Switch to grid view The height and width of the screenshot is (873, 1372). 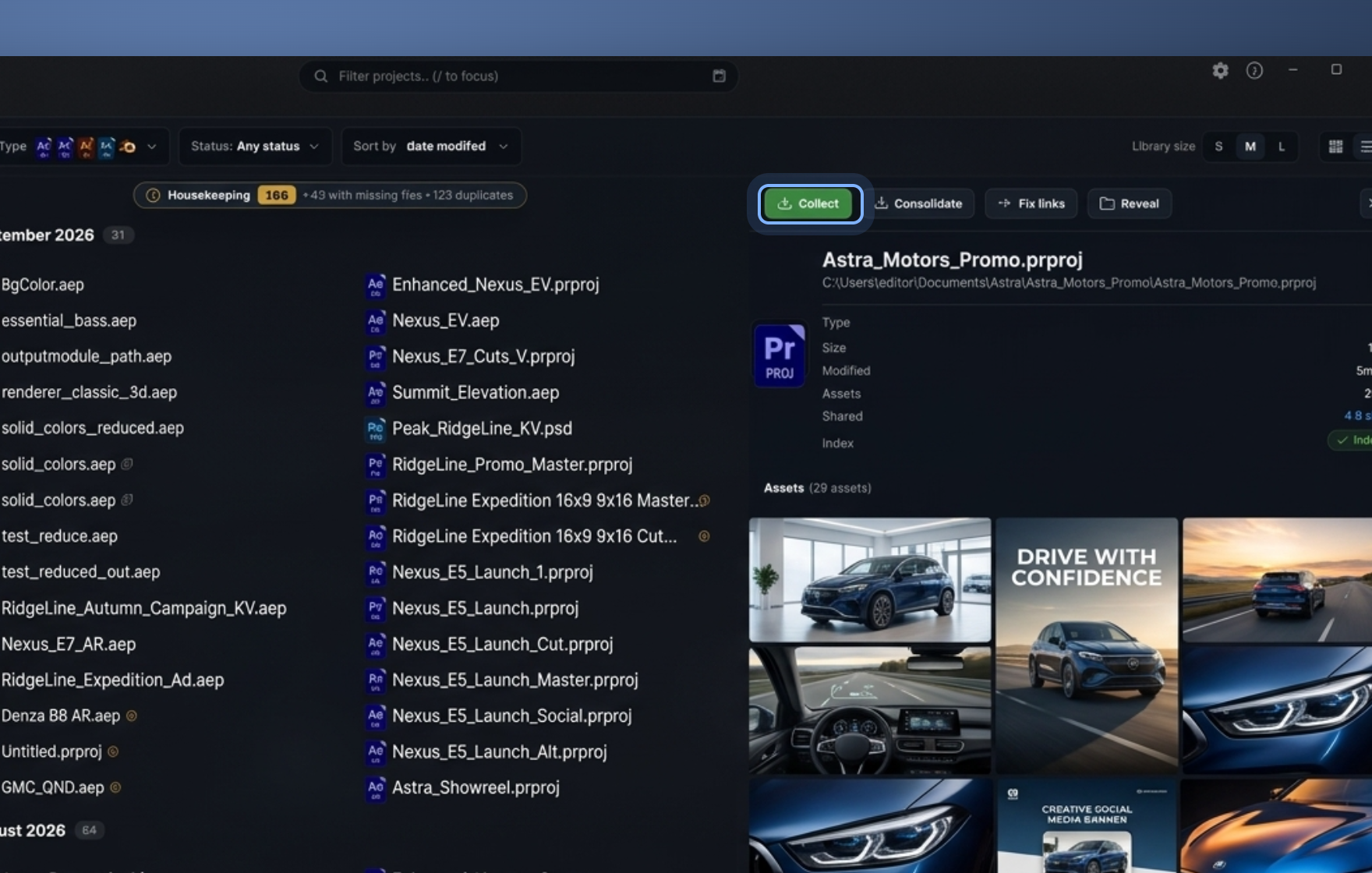1335,147
